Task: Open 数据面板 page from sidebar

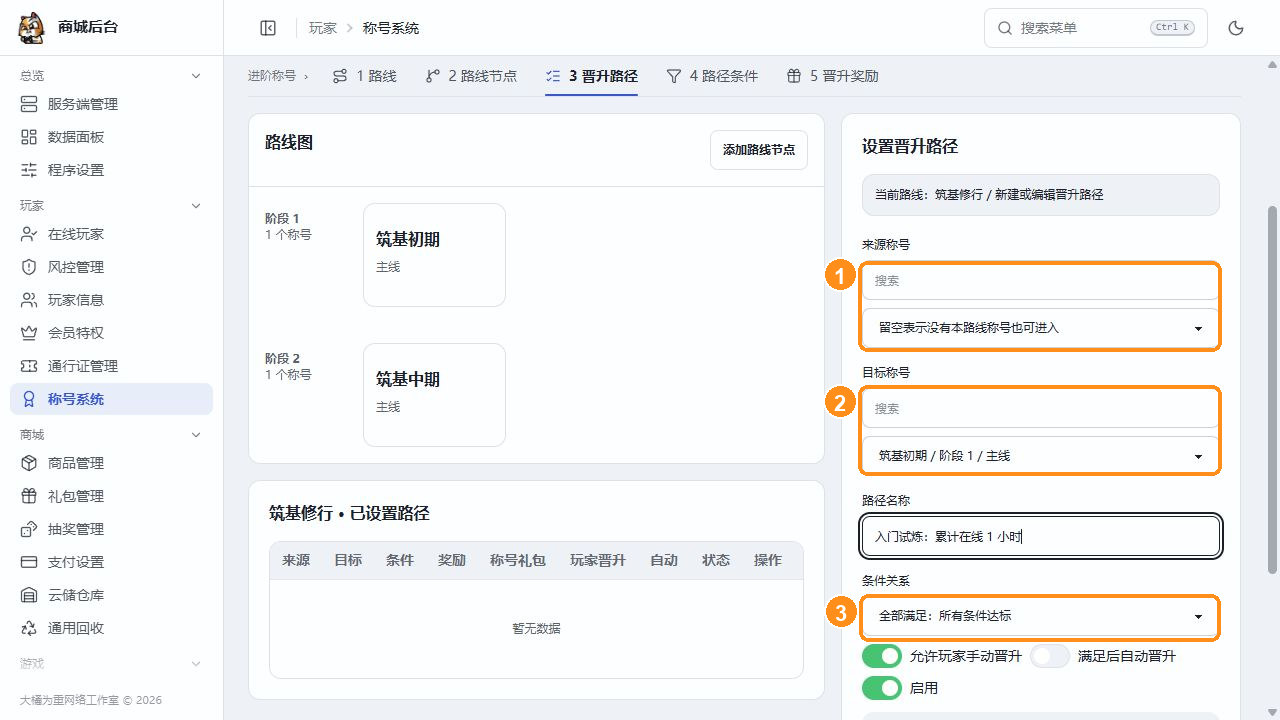Action: [111, 137]
